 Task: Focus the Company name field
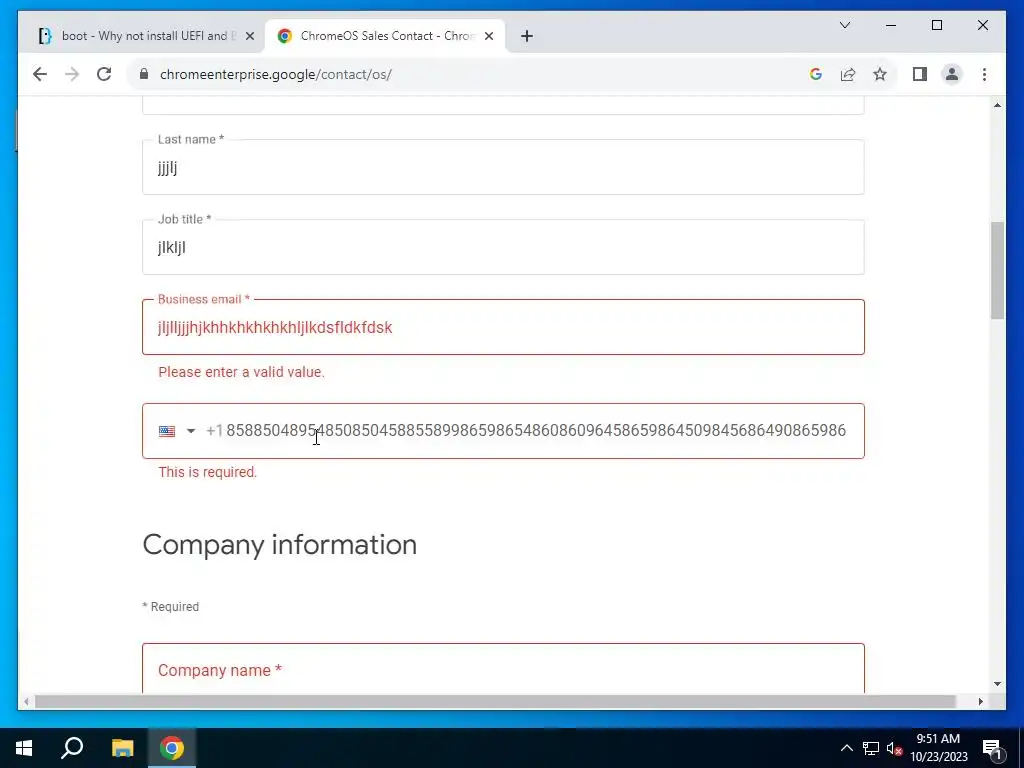[x=503, y=669]
